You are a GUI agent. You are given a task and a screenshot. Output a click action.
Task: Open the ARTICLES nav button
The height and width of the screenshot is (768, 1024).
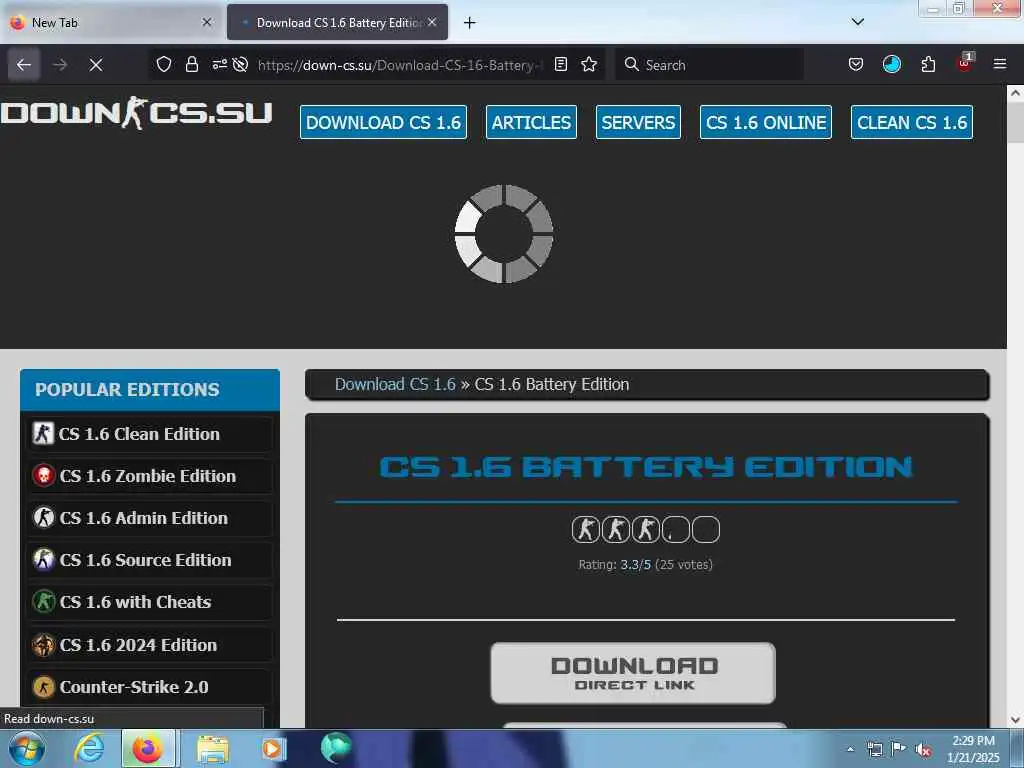coord(531,122)
